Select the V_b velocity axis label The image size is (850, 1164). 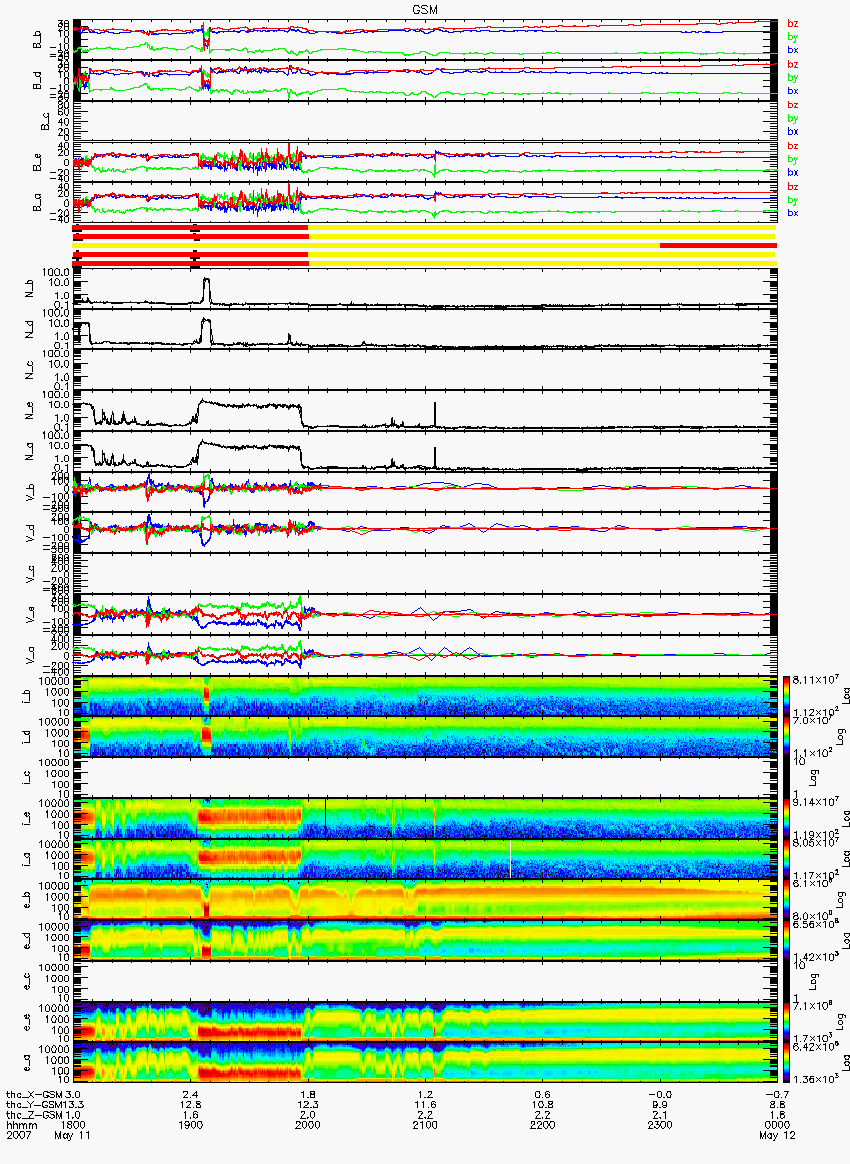pyautogui.click(x=30, y=491)
